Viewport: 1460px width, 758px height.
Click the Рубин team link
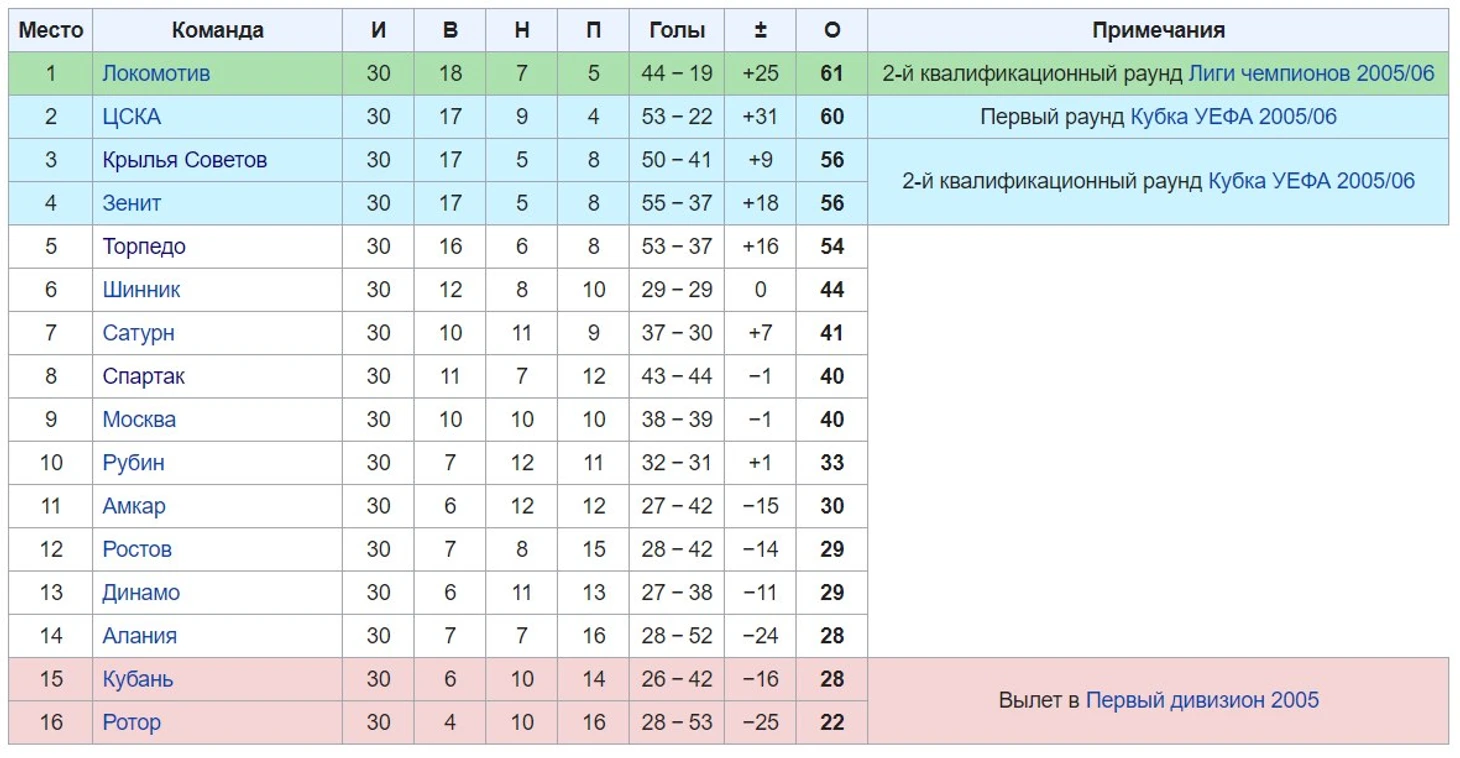(133, 463)
